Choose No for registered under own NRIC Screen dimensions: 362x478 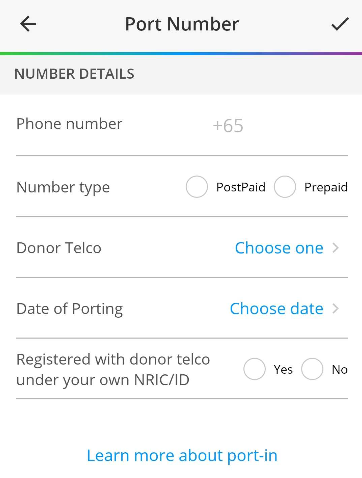coord(312,369)
